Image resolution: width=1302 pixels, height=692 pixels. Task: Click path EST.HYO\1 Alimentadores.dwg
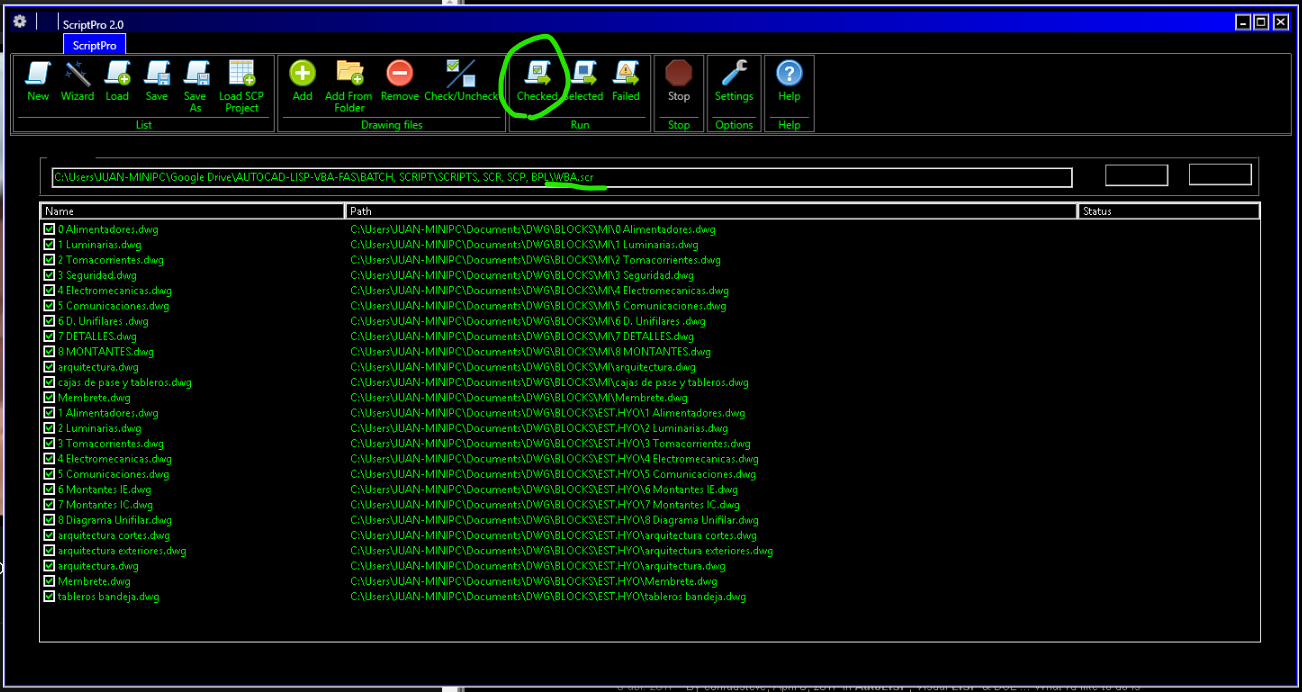[x=548, y=413]
